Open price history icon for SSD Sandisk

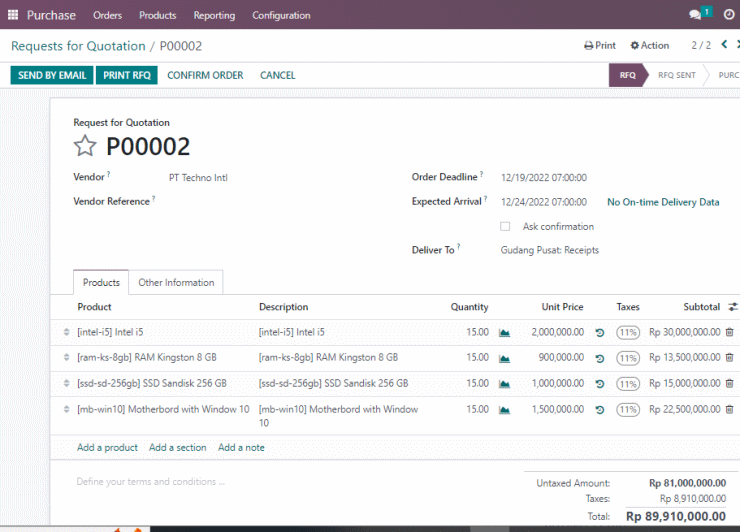(x=600, y=384)
